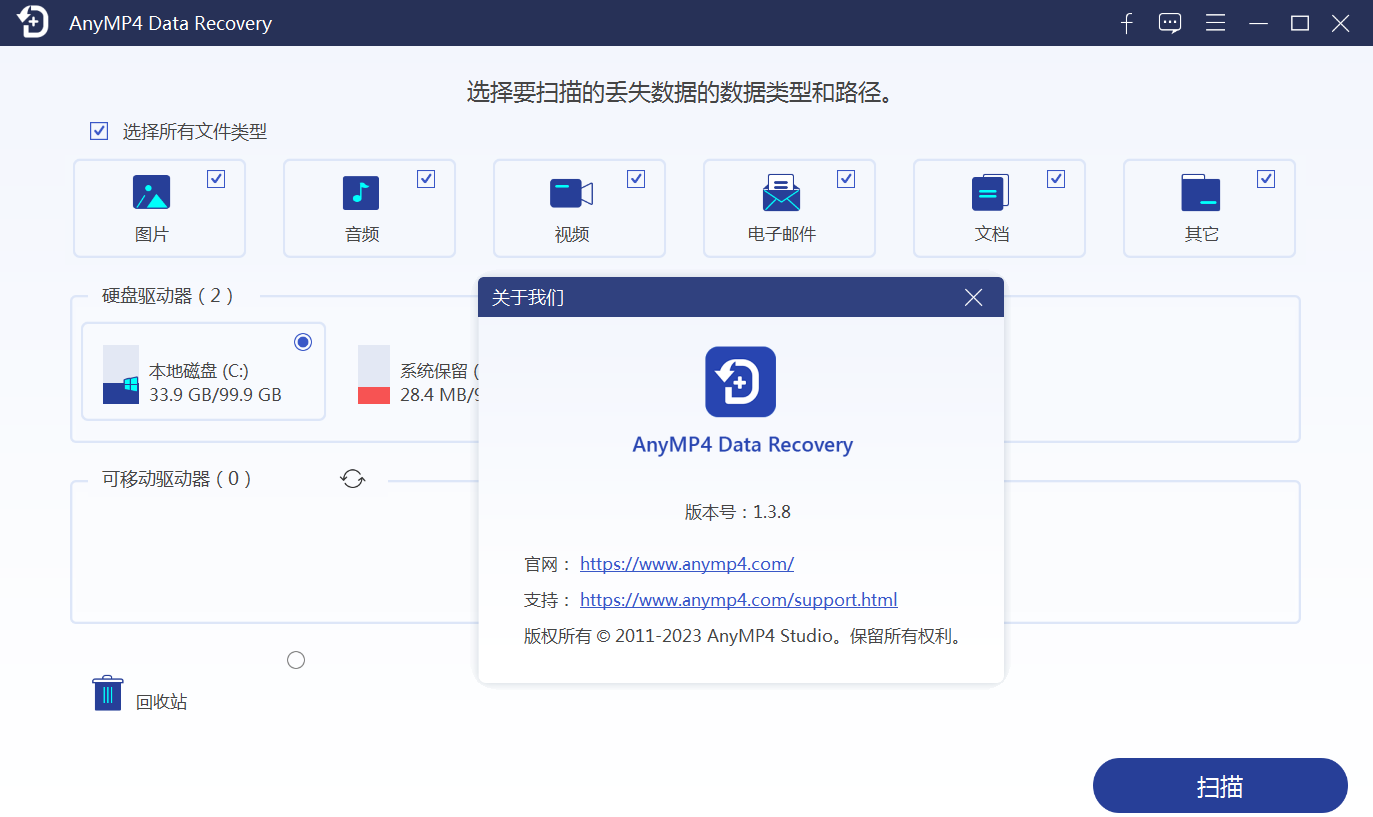The width and height of the screenshot is (1373, 817).
Task: Click the 33.9 GB/99.9 GB capacity text
Action: point(215,395)
